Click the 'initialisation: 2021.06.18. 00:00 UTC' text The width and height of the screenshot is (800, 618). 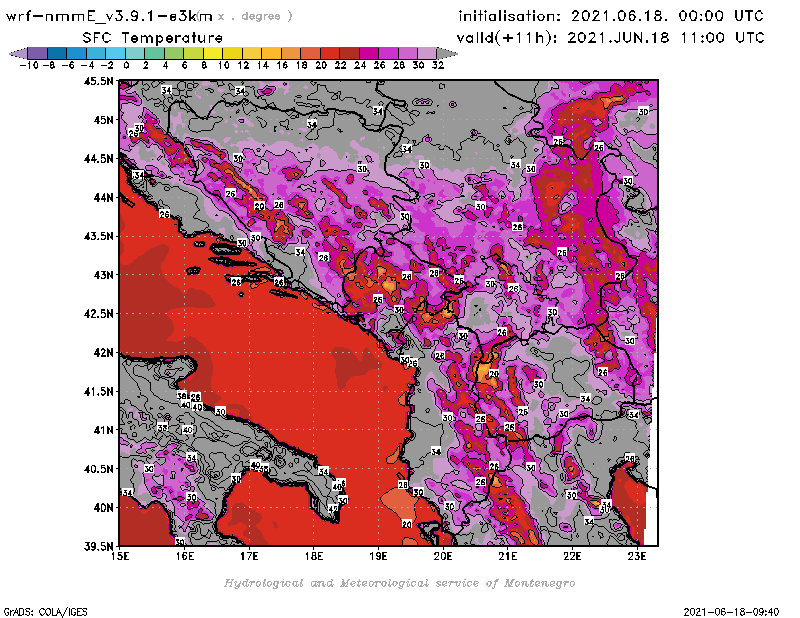pos(611,16)
